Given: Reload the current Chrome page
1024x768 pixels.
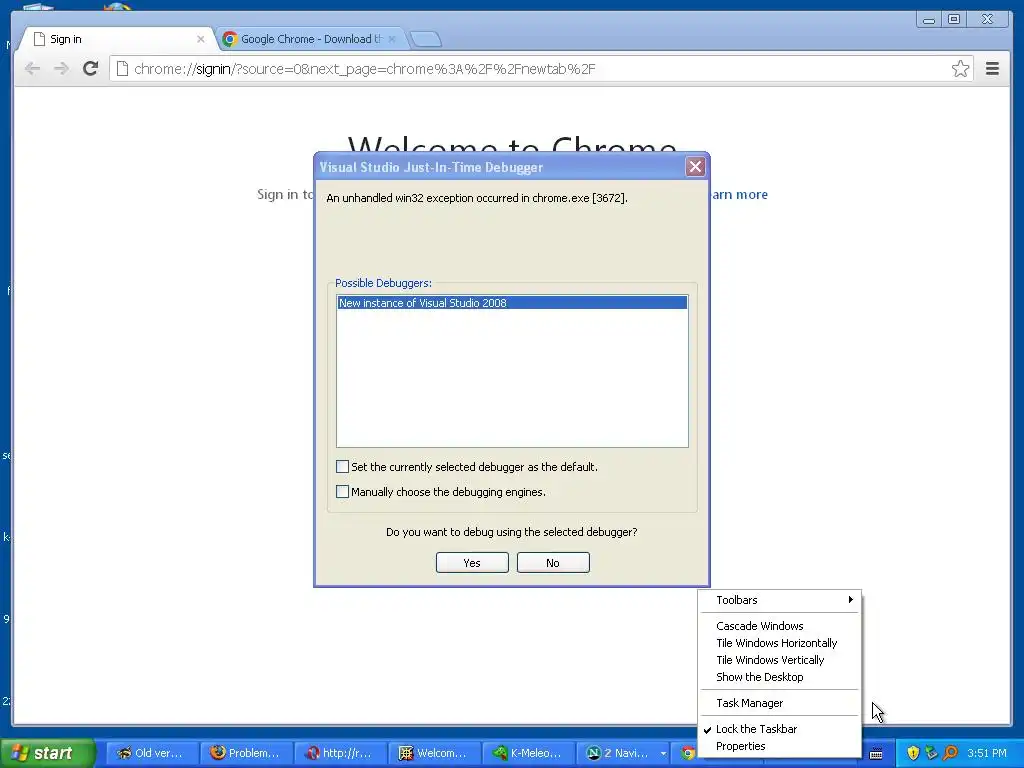Looking at the screenshot, I should [91, 69].
